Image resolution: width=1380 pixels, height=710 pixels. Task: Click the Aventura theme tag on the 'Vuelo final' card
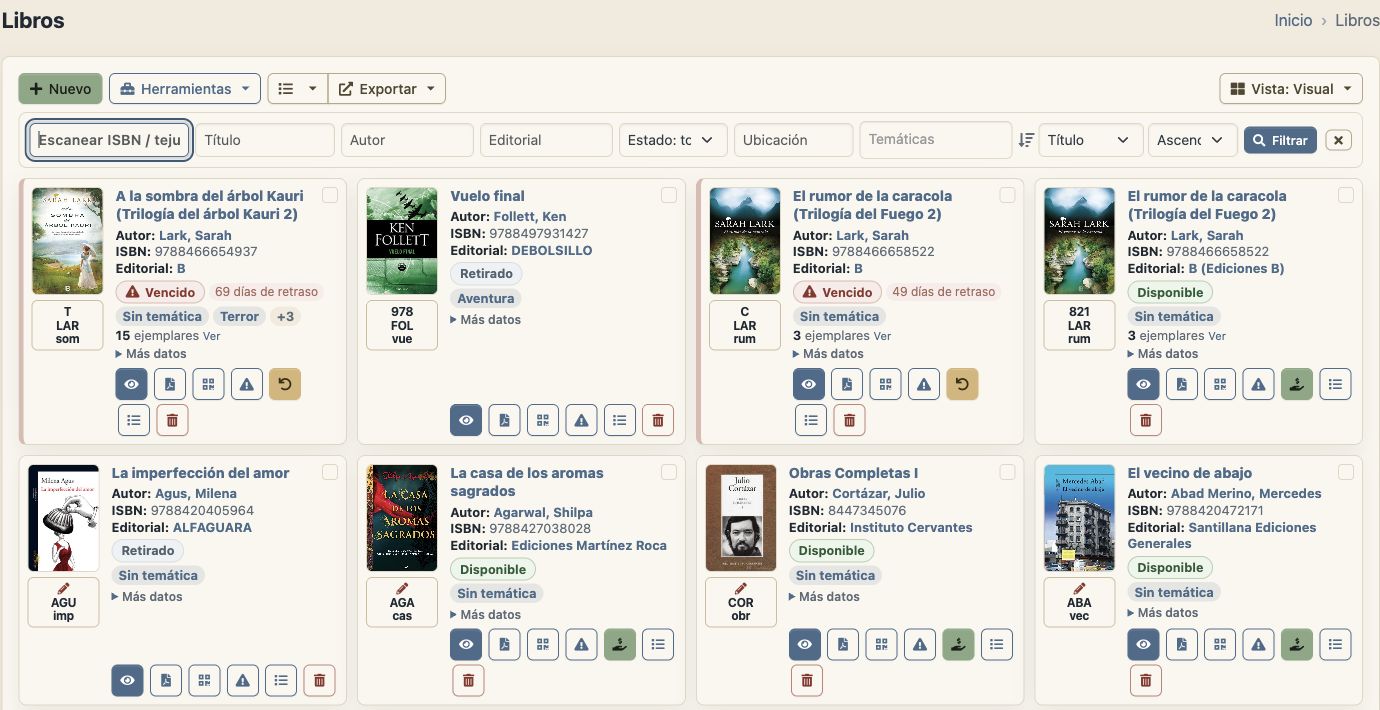coord(486,298)
